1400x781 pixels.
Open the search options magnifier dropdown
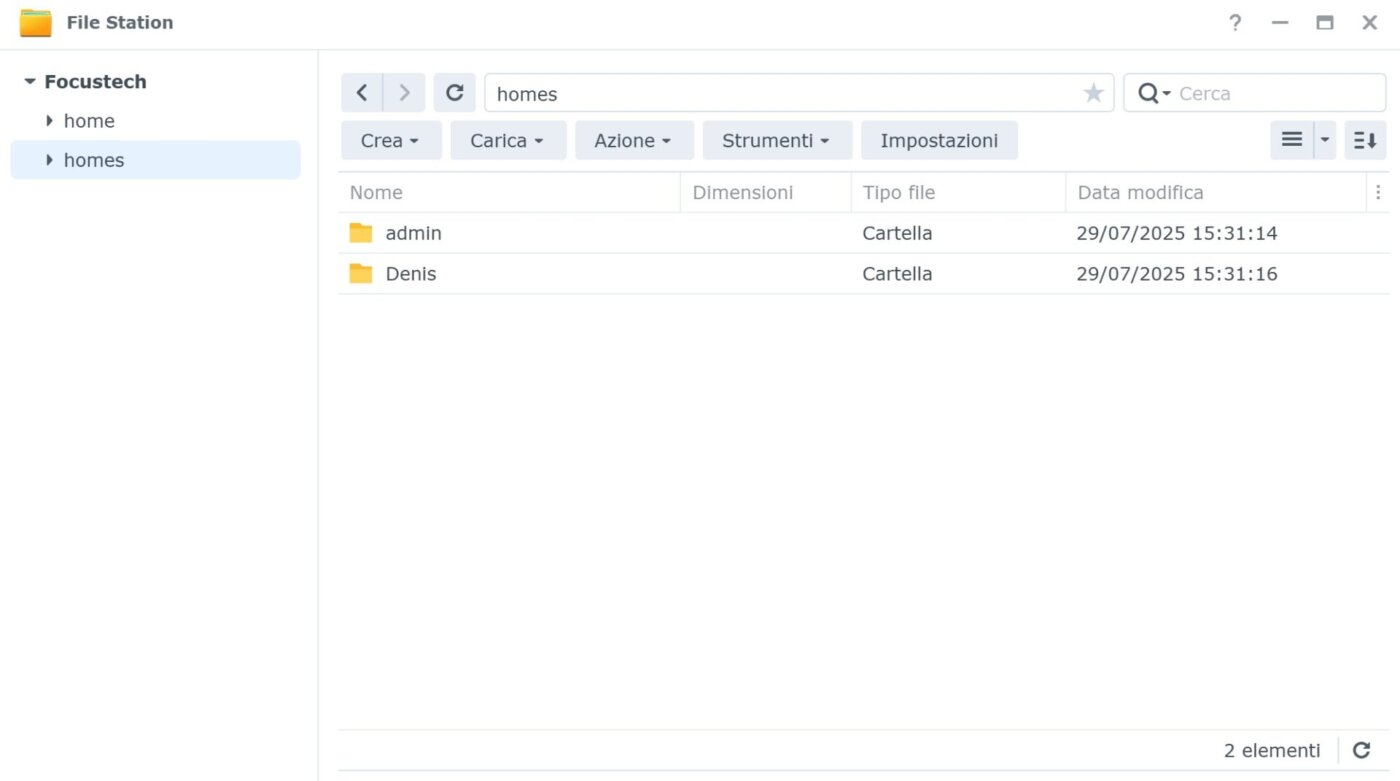pyautogui.click(x=1154, y=93)
